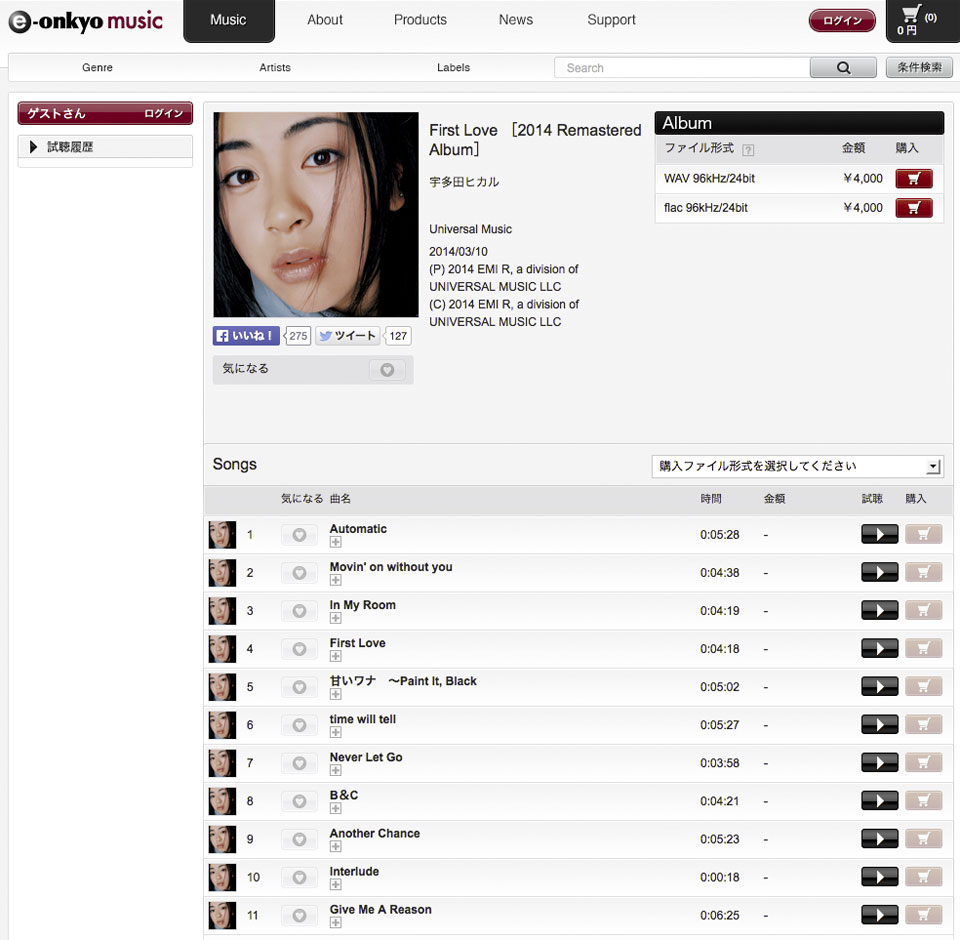
Task: Toggle the favorite heart for In My Room
Action: click(x=299, y=611)
